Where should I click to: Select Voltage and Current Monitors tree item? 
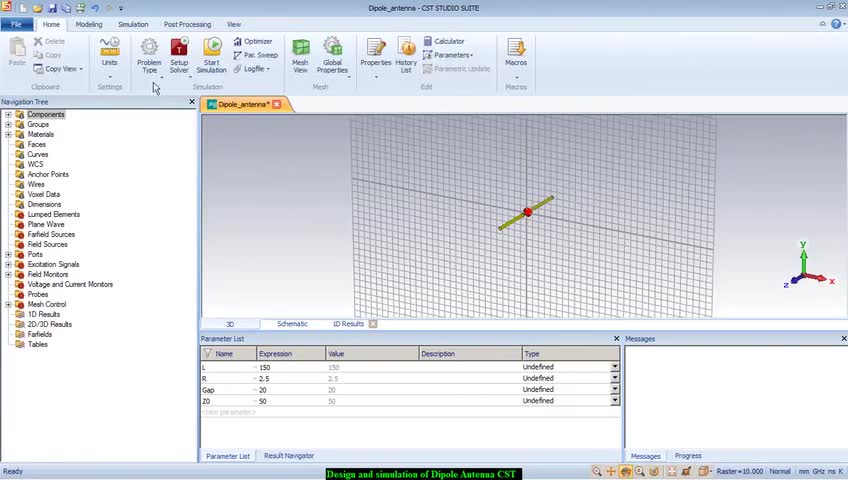point(70,284)
